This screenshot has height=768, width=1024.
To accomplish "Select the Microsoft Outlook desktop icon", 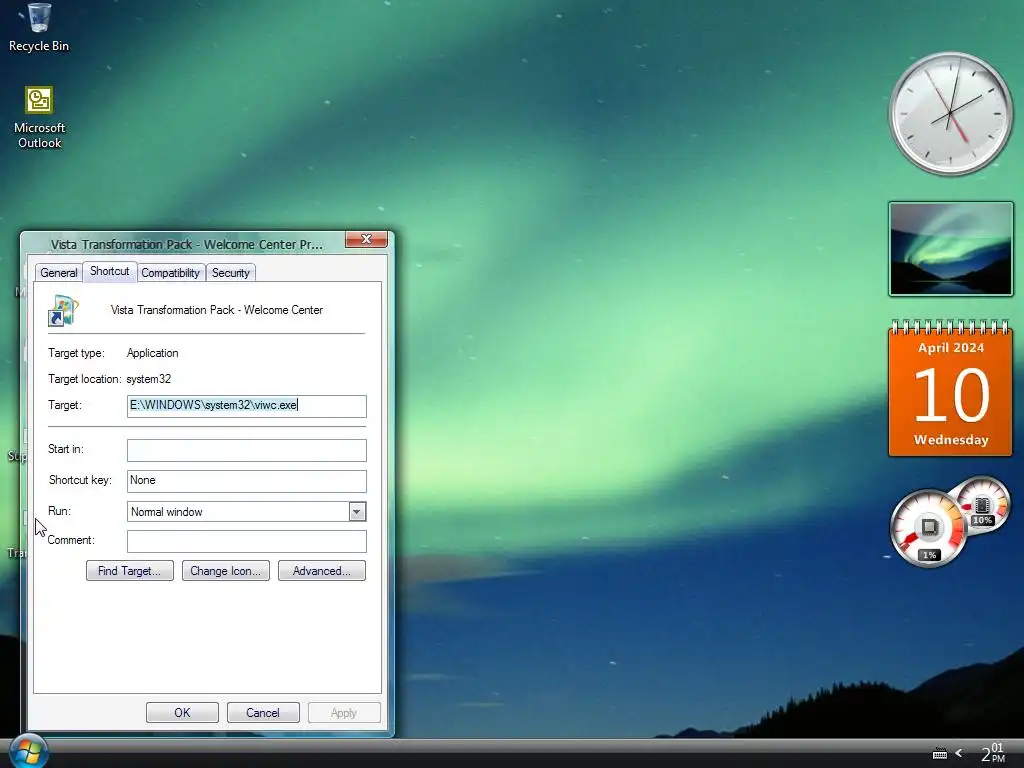I will pyautogui.click(x=39, y=118).
